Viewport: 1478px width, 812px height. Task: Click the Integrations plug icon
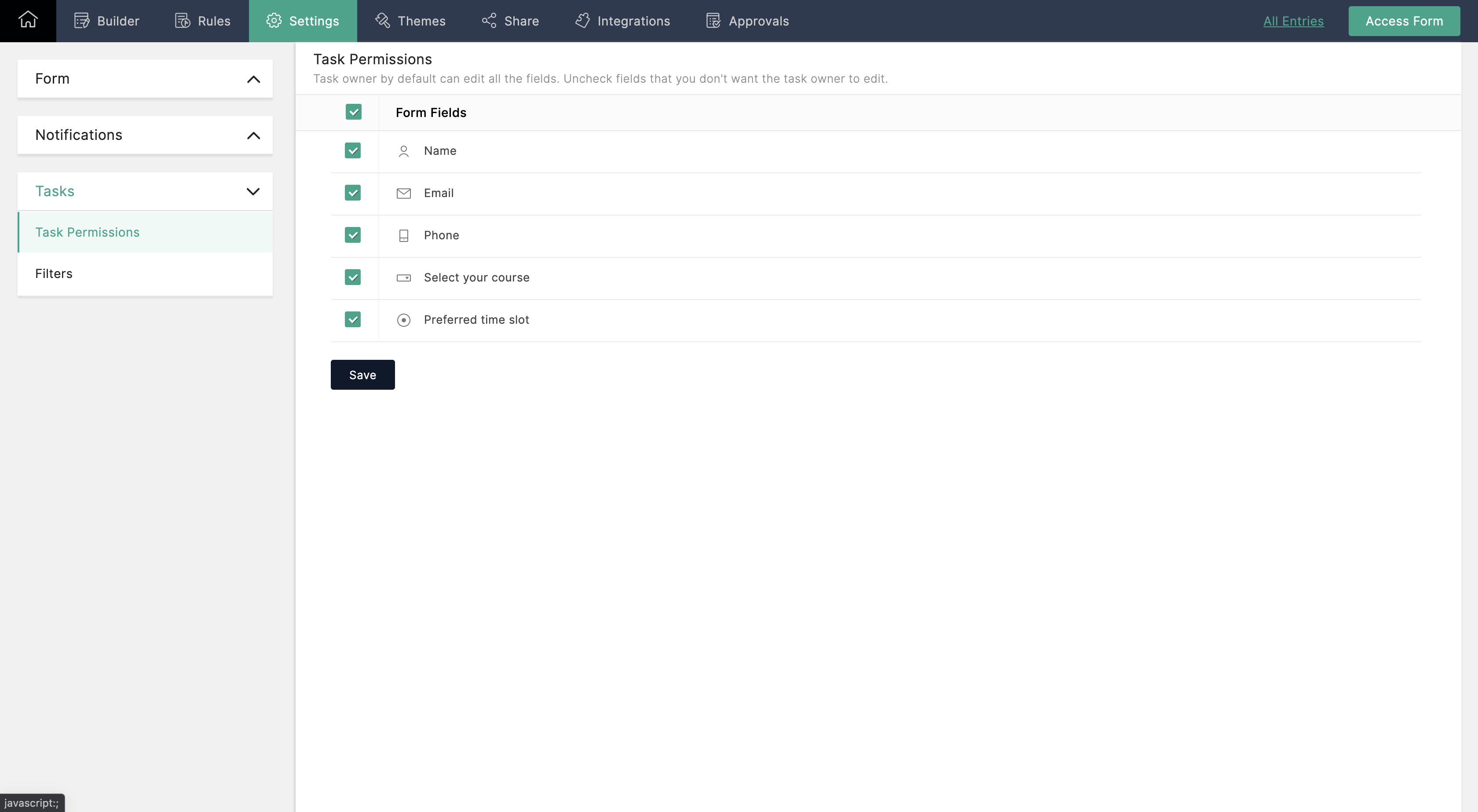coord(582,21)
